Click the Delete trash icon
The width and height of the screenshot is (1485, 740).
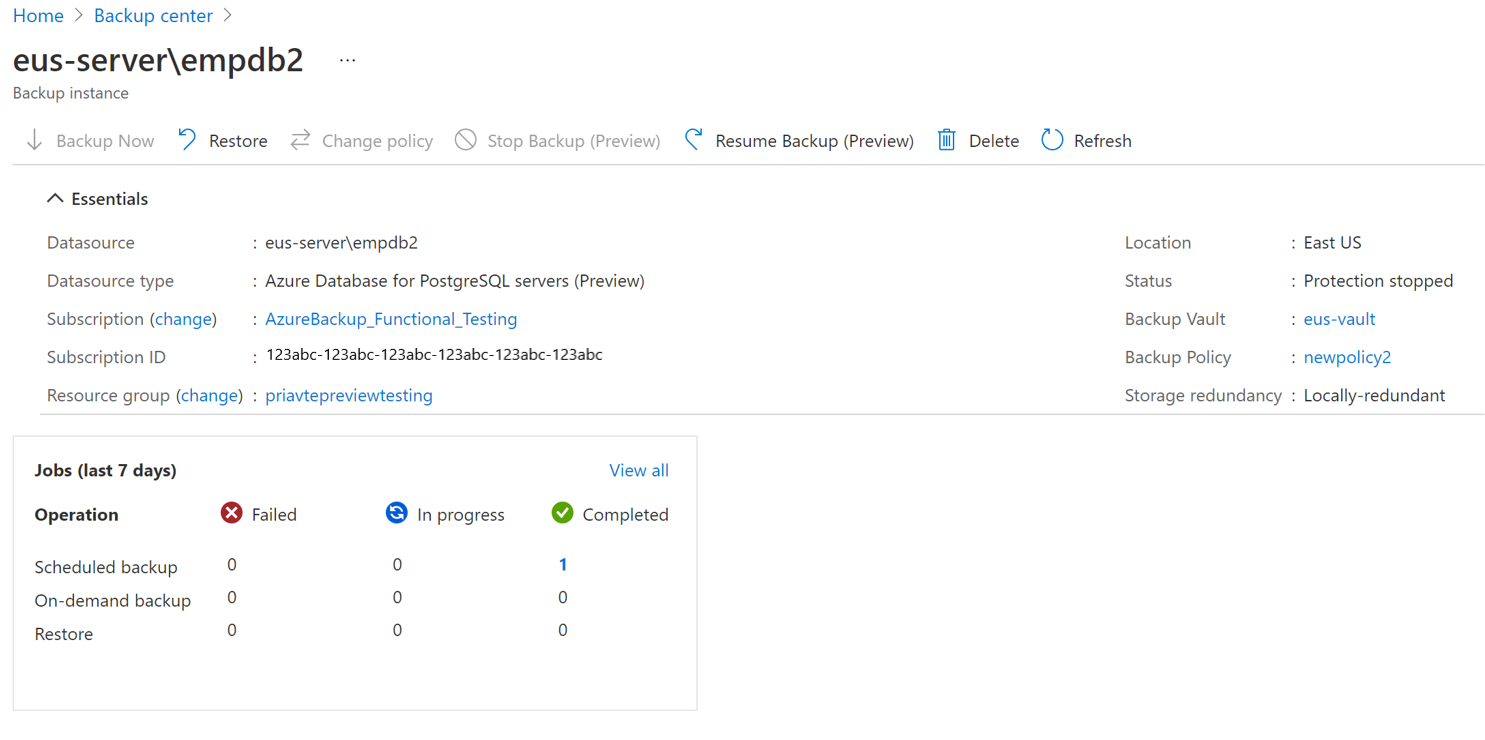point(946,140)
